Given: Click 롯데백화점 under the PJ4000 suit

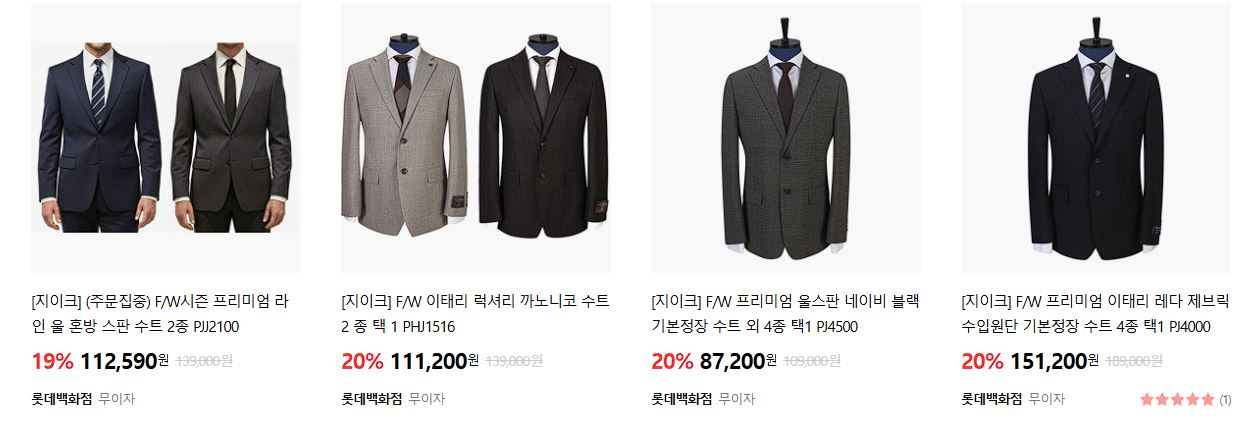Looking at the screenshot, I should (x=992, y=398).
